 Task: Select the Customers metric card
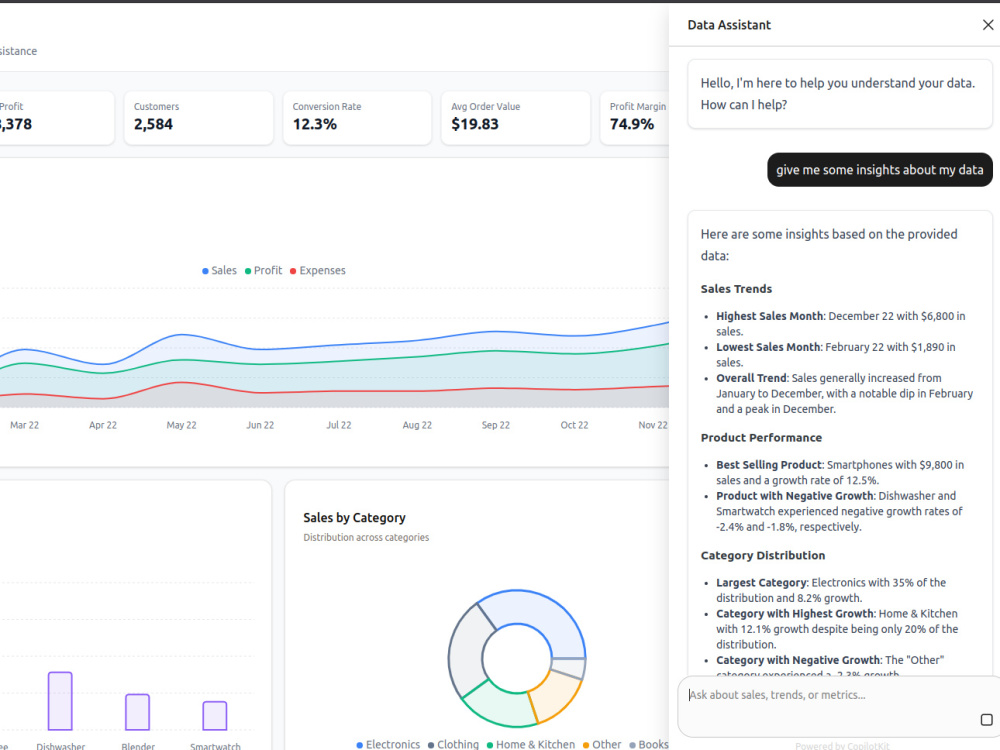click(x=198, y=118)
